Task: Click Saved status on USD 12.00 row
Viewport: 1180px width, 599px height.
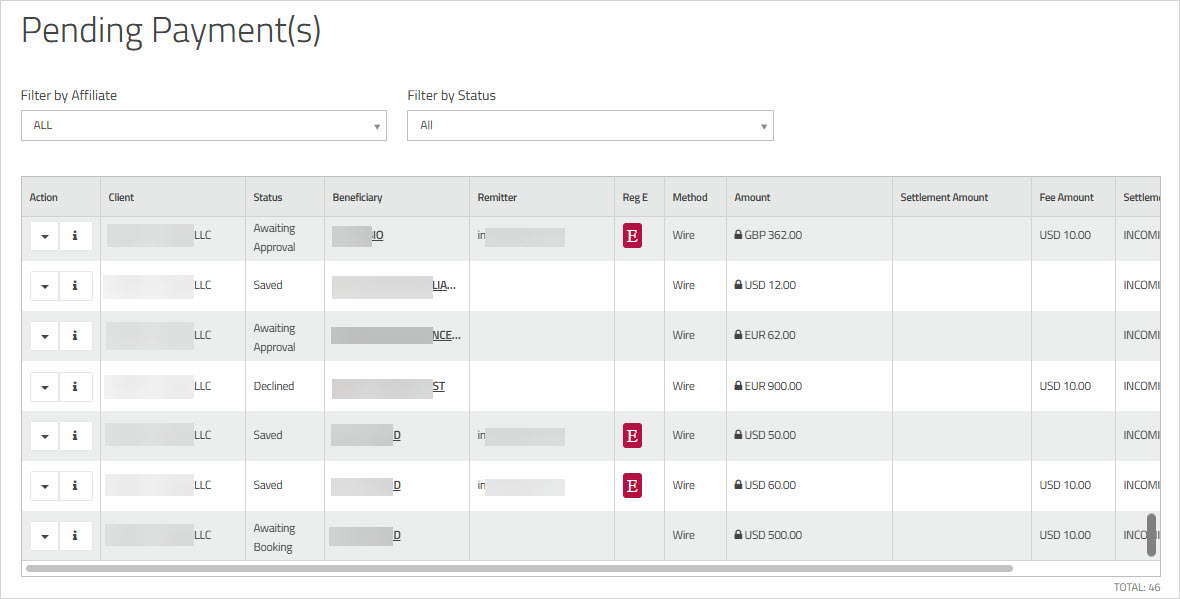Action: [x=268, y=284]
